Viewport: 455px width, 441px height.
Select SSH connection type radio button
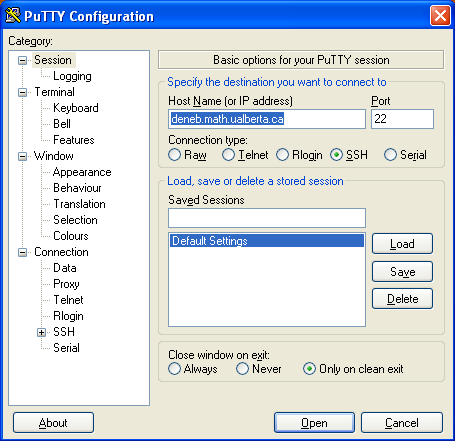point(336,155)
